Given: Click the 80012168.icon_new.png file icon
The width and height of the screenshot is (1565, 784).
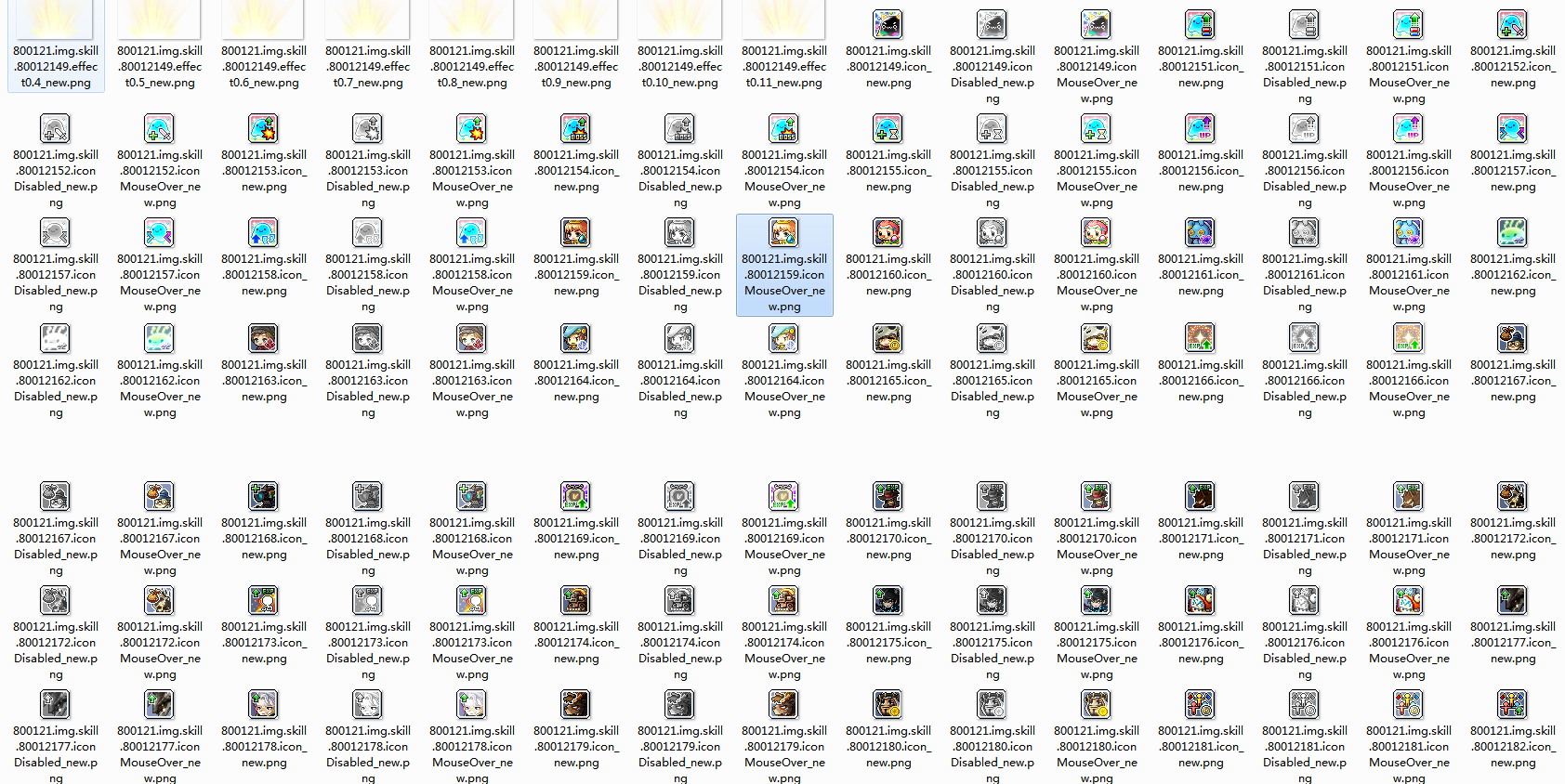Looking at the screenshot, I should (x=264, y=496).
